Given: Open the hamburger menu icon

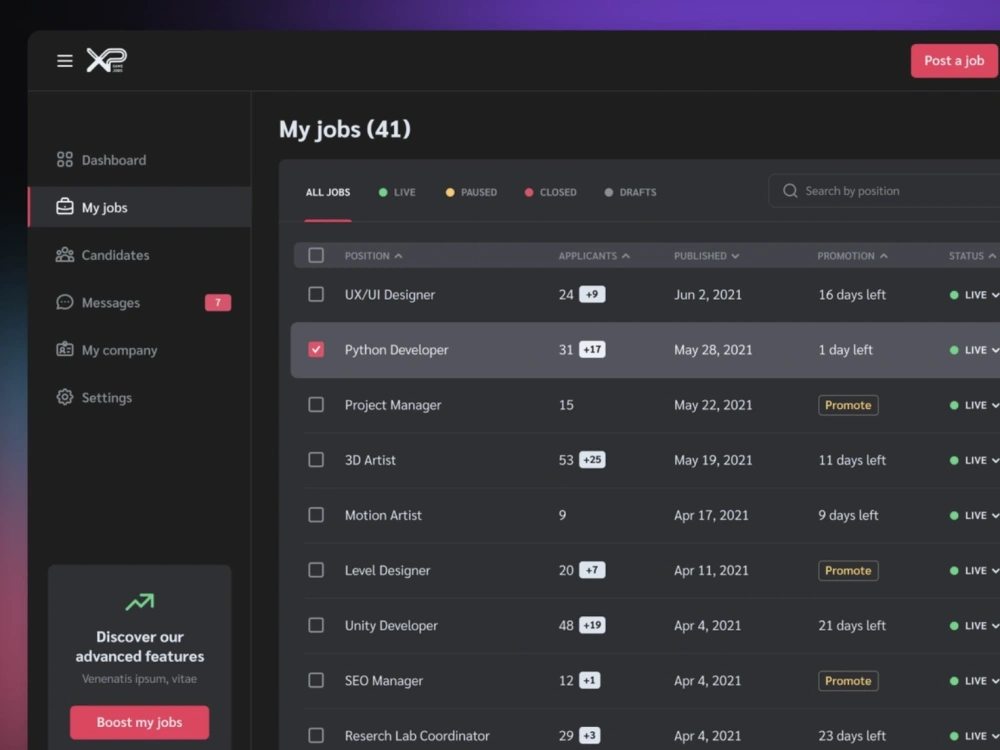Looking at the screenshot, I should click(x=64, y=61).
